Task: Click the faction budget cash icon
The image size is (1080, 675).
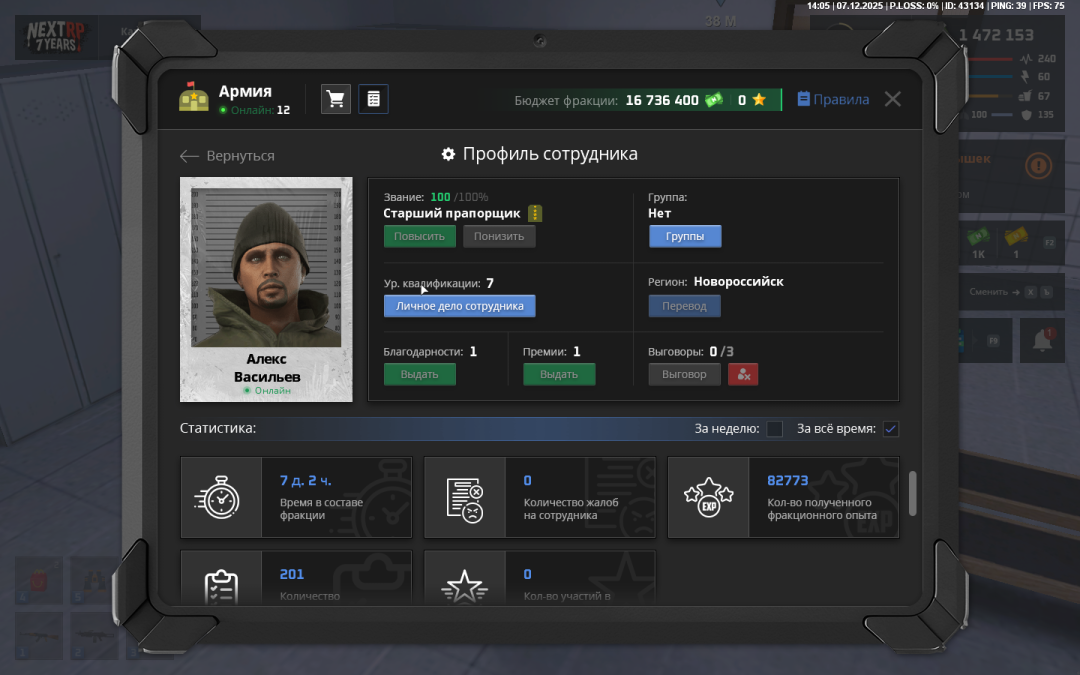Action: click(713, 100)
